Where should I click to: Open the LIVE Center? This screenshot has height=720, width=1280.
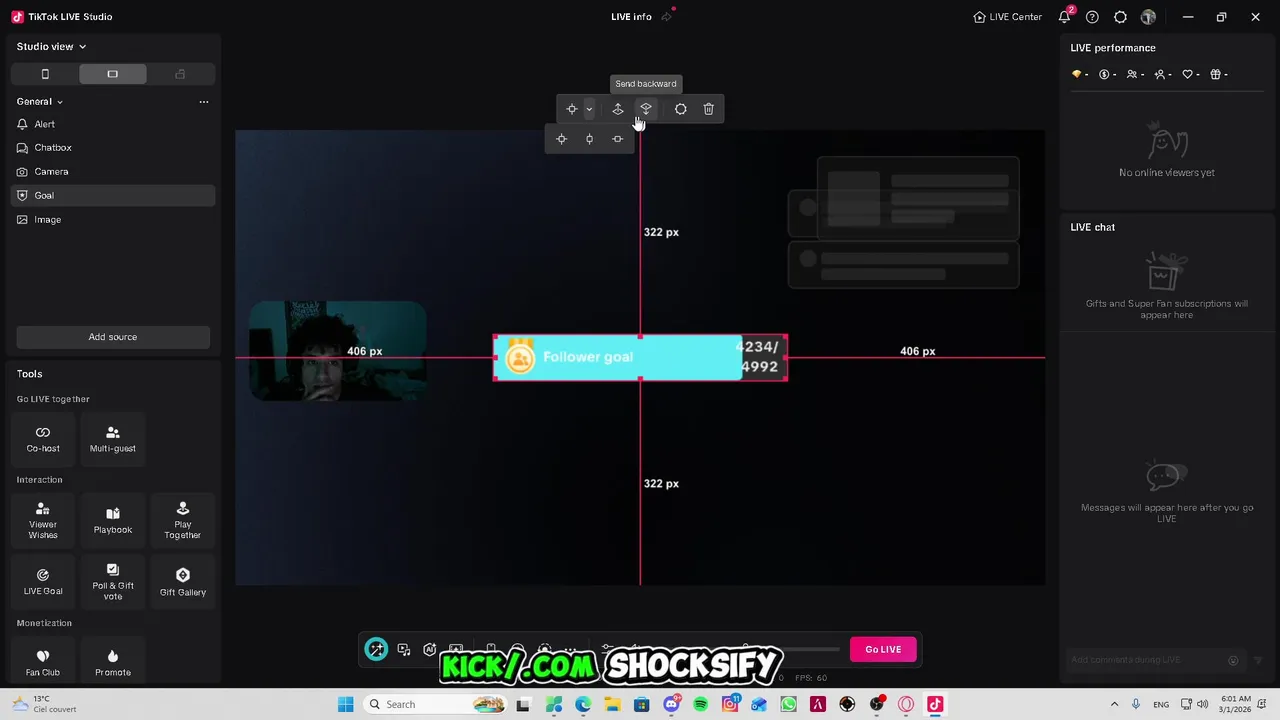pos(1008,17)
